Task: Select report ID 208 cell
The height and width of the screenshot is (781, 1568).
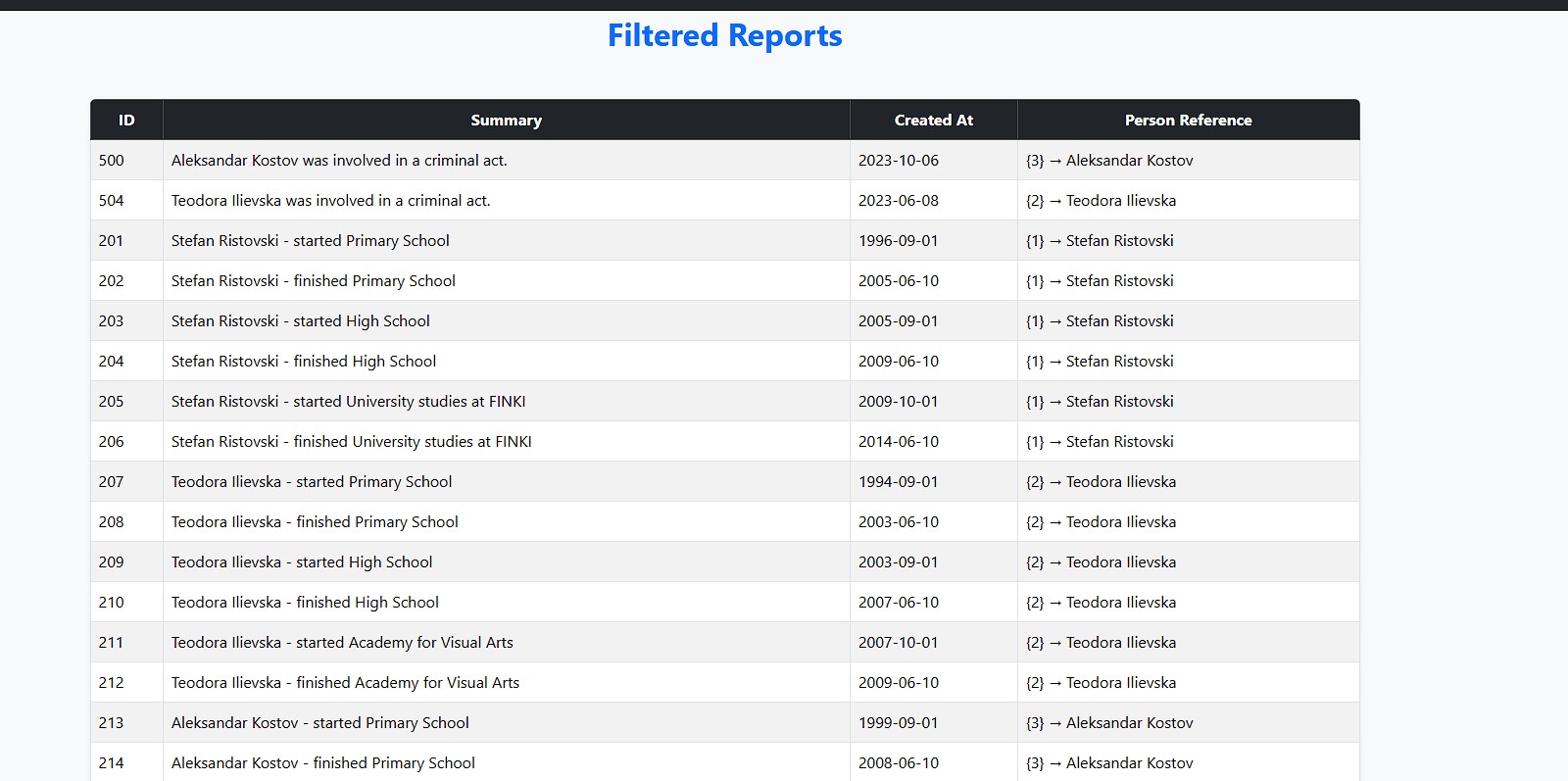Action: 112,522
